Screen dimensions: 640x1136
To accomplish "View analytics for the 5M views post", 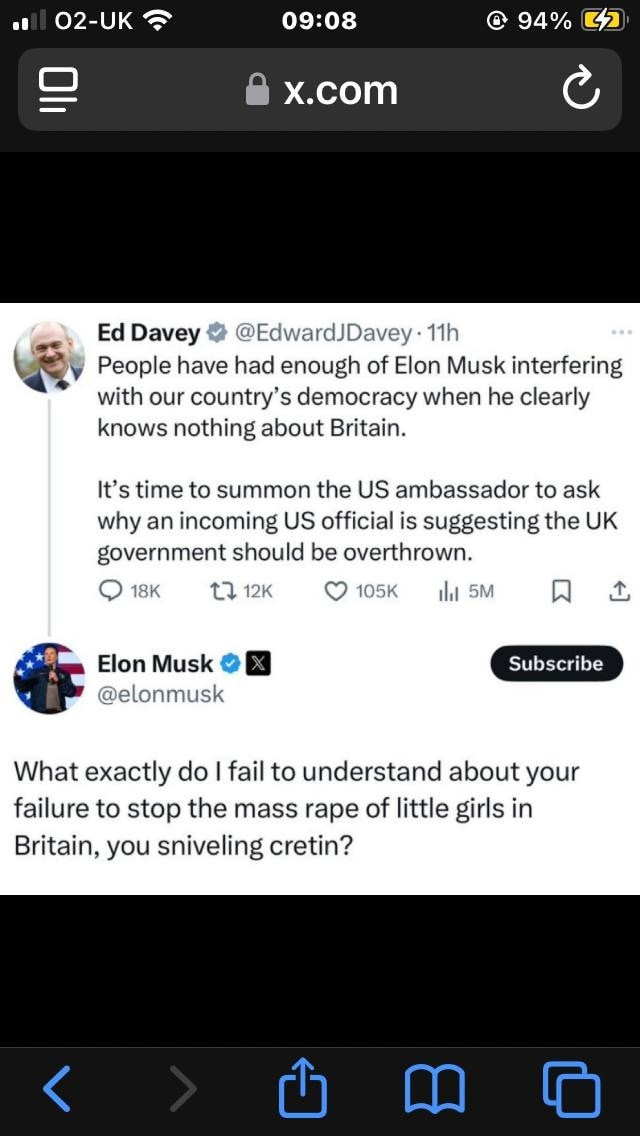I will coord(447,591).
